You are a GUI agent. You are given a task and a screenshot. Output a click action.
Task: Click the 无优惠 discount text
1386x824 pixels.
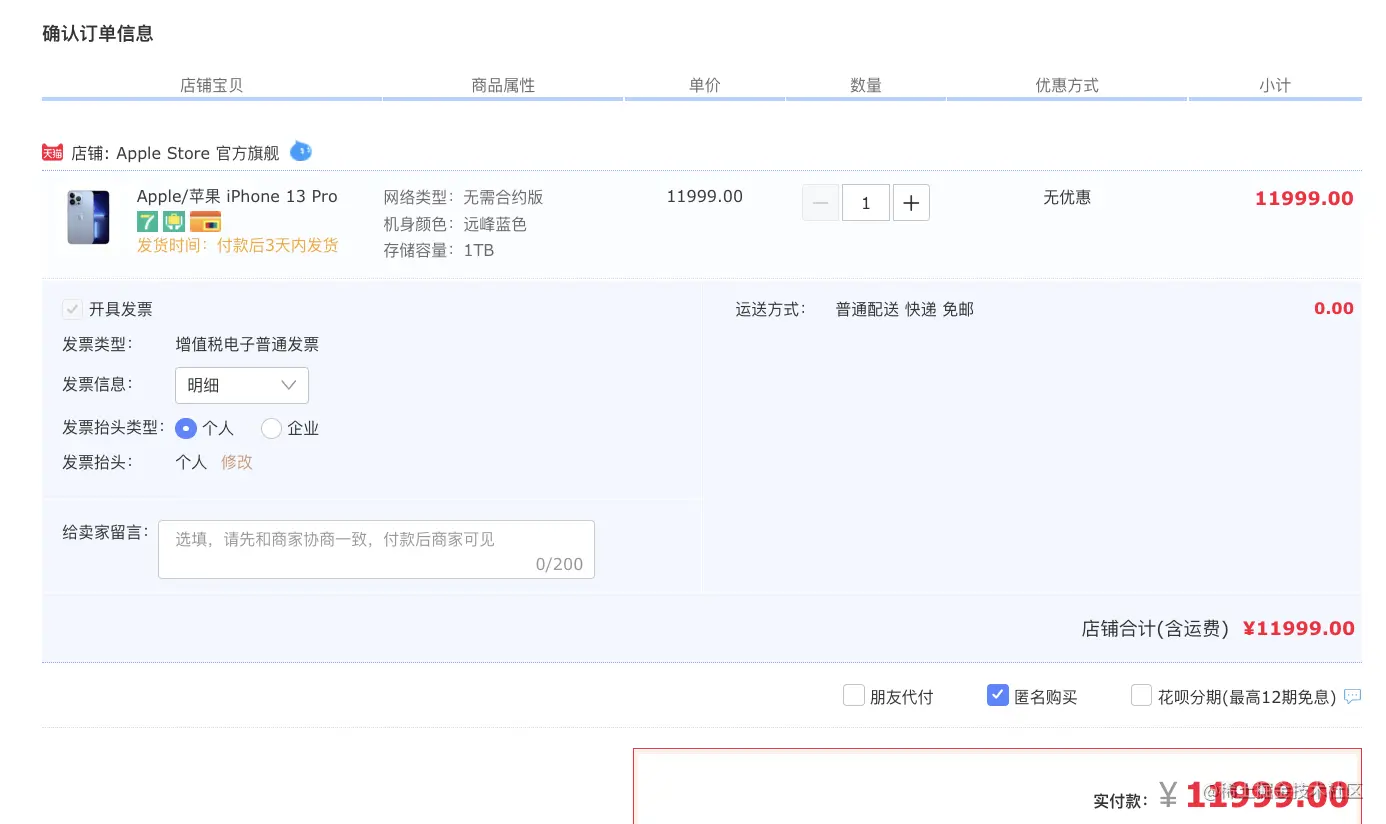[1067, 197]
